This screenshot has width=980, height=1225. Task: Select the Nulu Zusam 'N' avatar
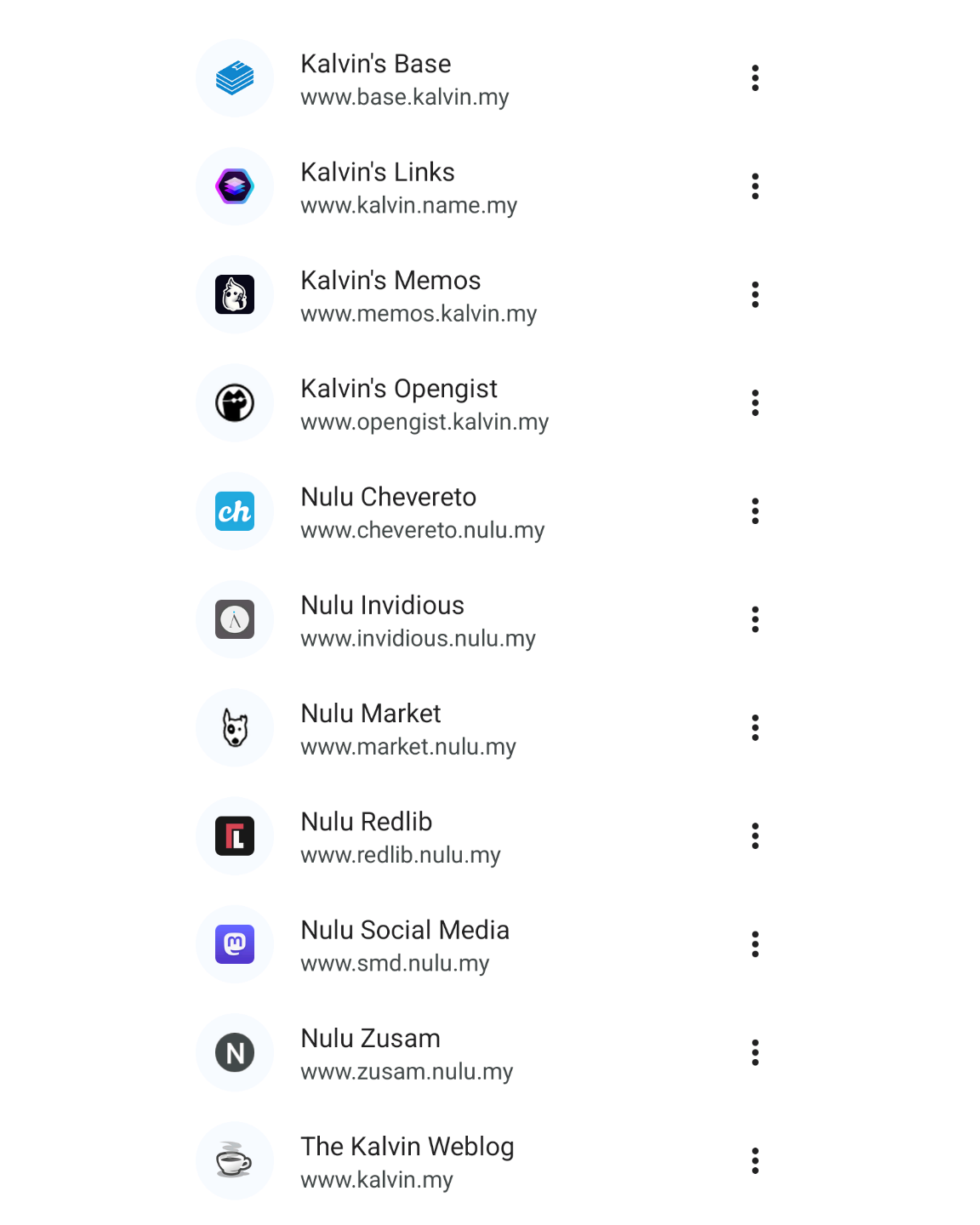point(235,1052)
